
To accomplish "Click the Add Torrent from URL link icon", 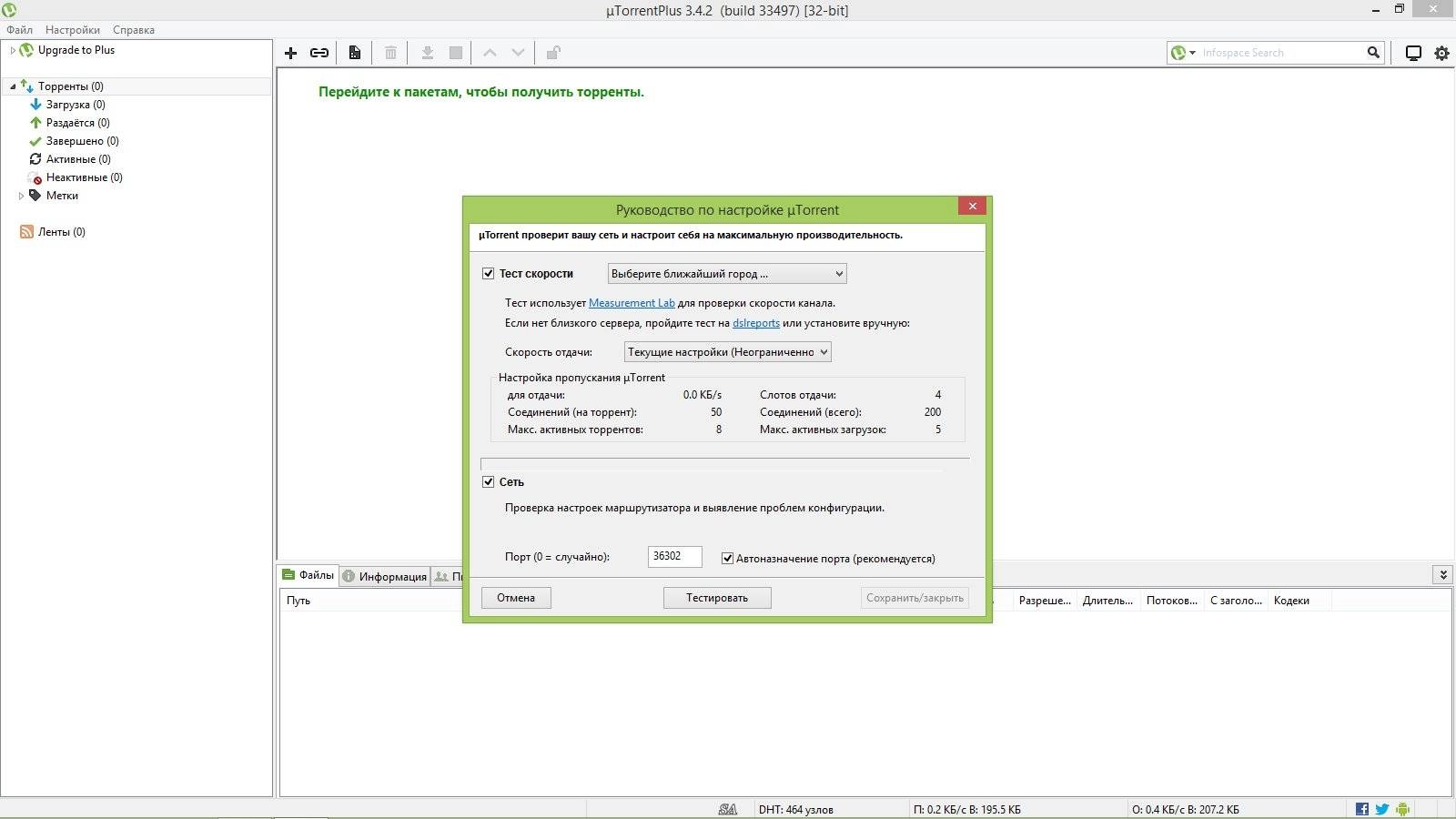I will pos(319,53).
